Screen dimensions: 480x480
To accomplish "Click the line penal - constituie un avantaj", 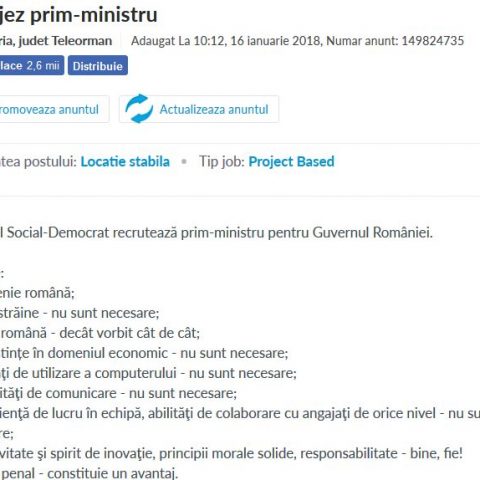I will coord(89,473).
